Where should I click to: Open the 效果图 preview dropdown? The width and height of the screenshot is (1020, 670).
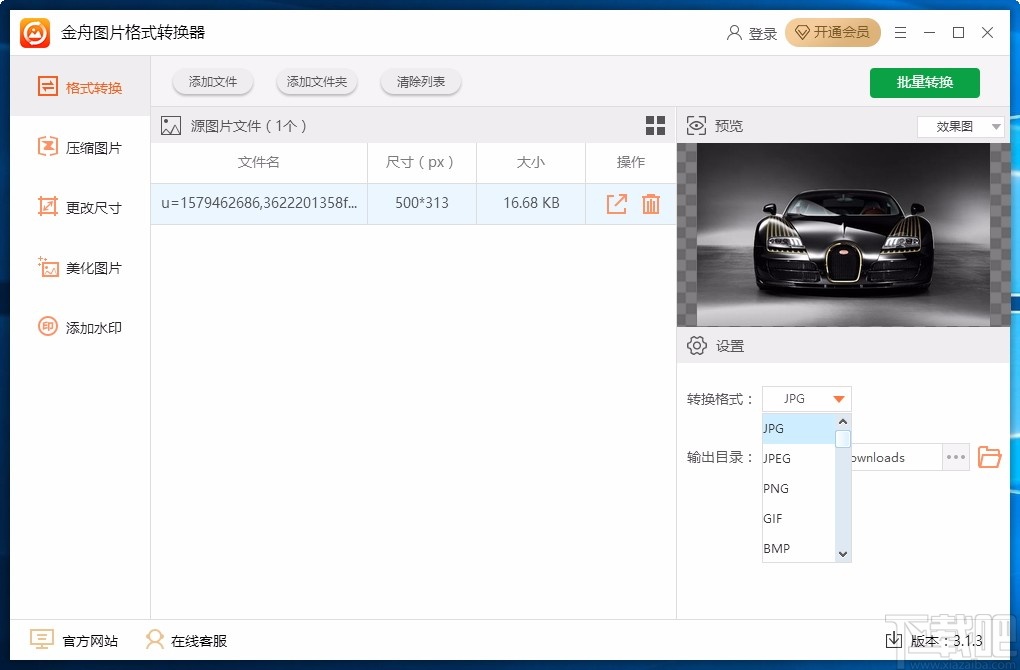click(x=959, y=126)
